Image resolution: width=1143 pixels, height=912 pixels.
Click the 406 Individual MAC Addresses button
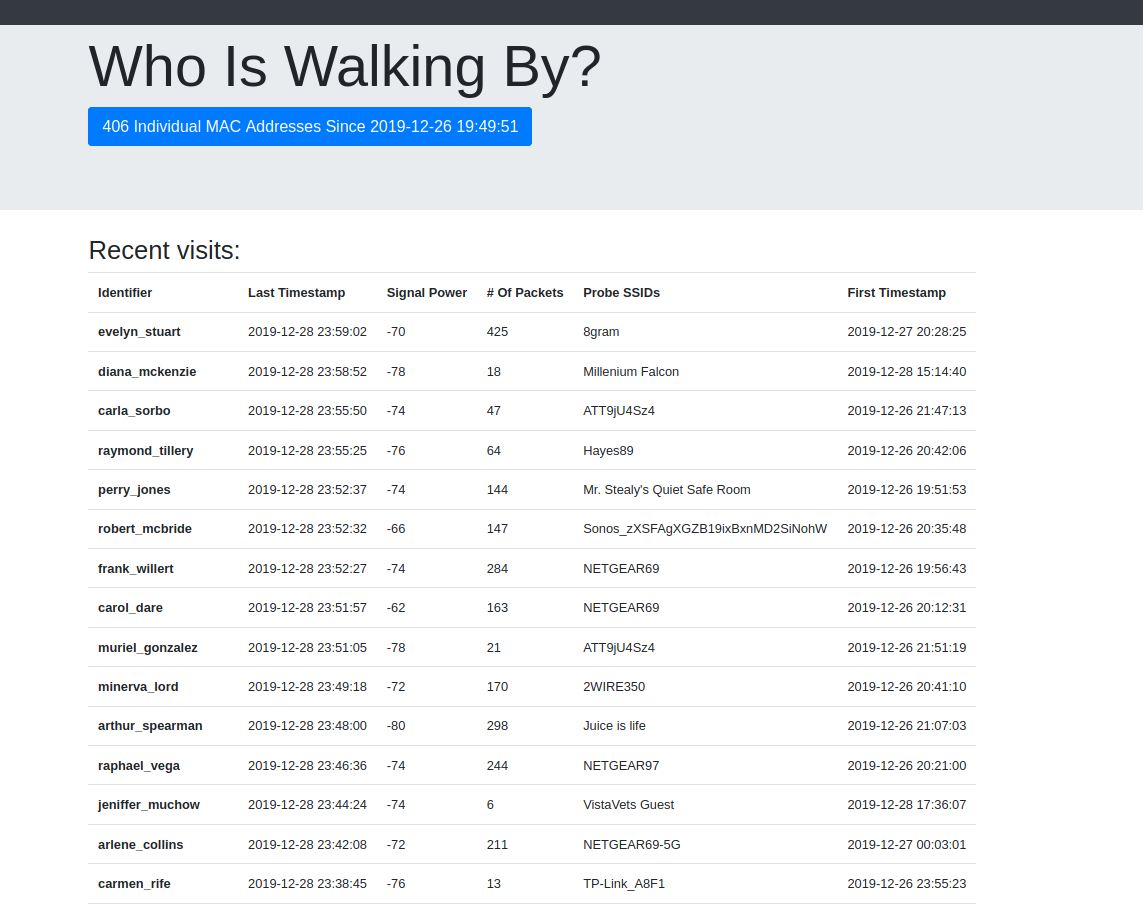(310, 126)
